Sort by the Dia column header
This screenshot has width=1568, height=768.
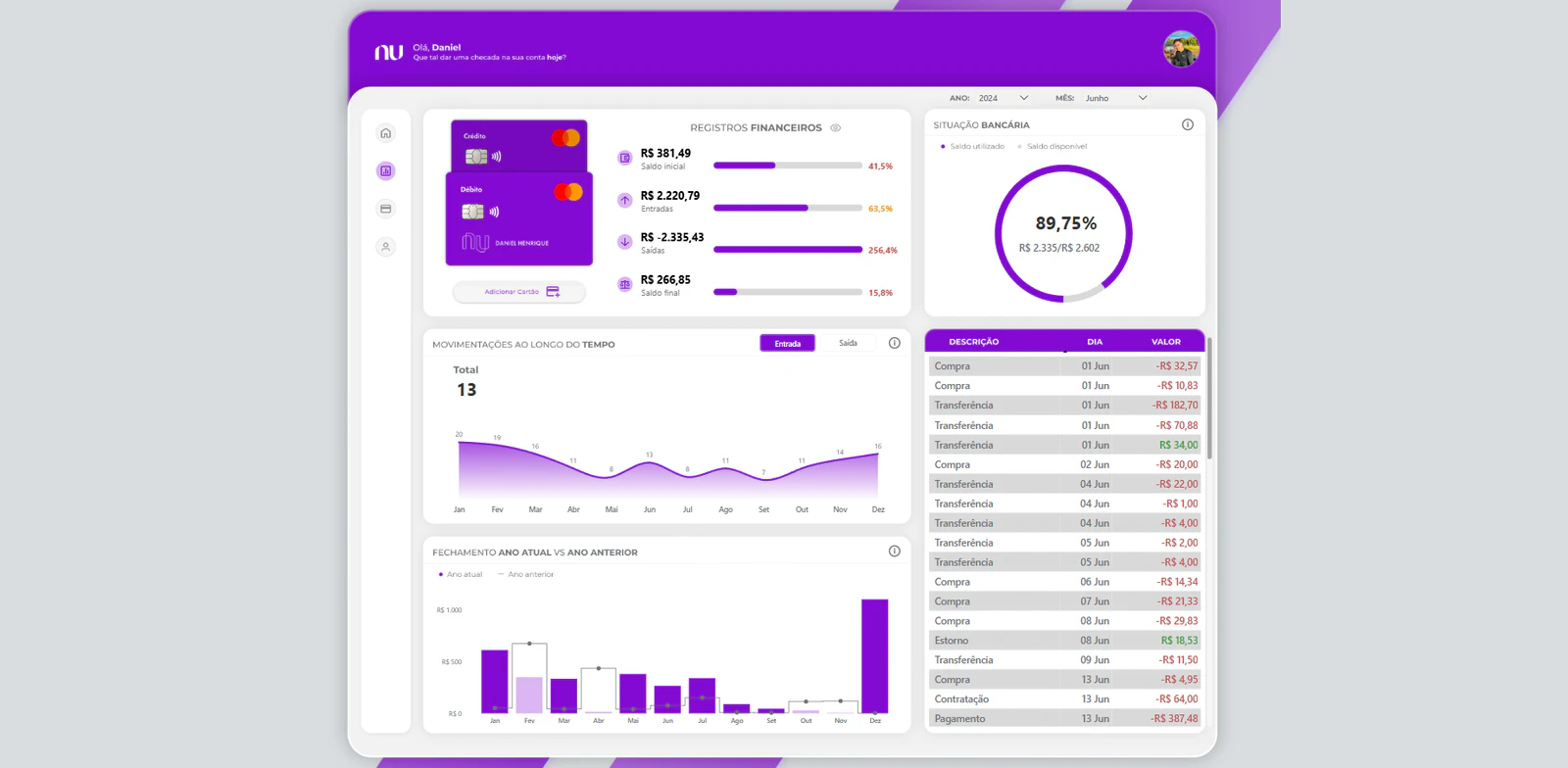(1095, 342)
